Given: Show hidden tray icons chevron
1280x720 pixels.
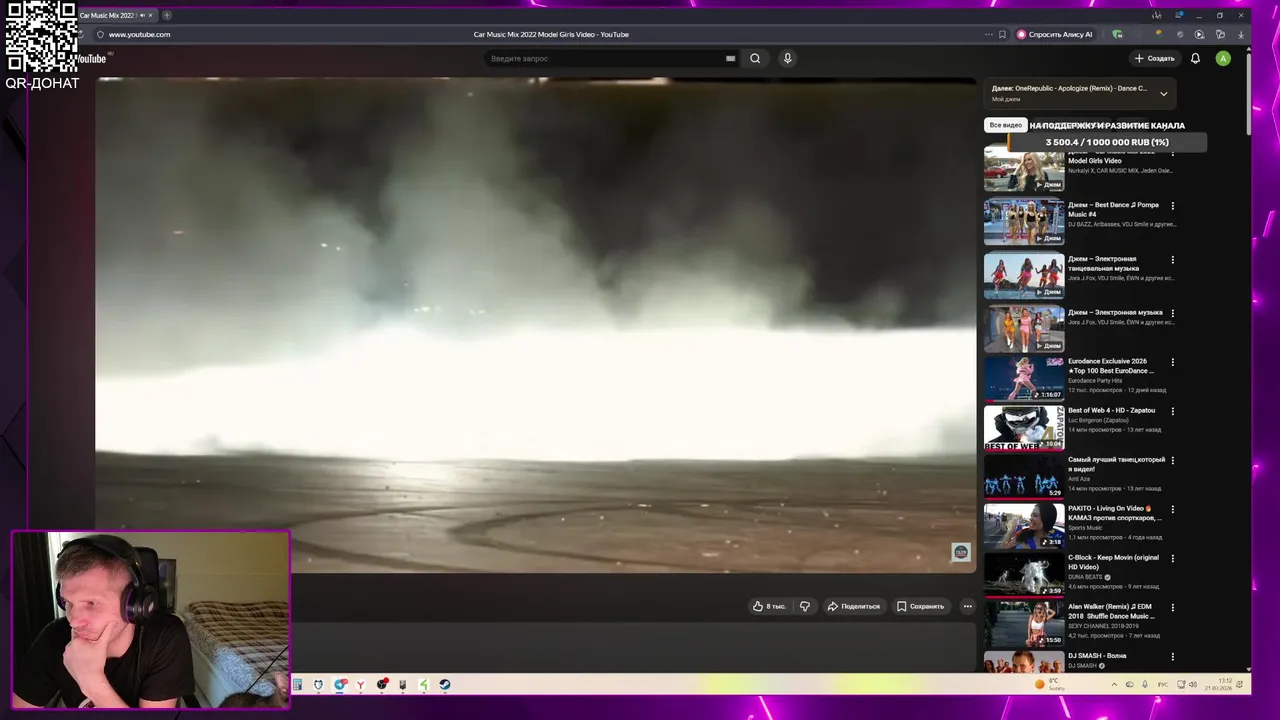Looking at the screenshot, I should (1114, 685).
